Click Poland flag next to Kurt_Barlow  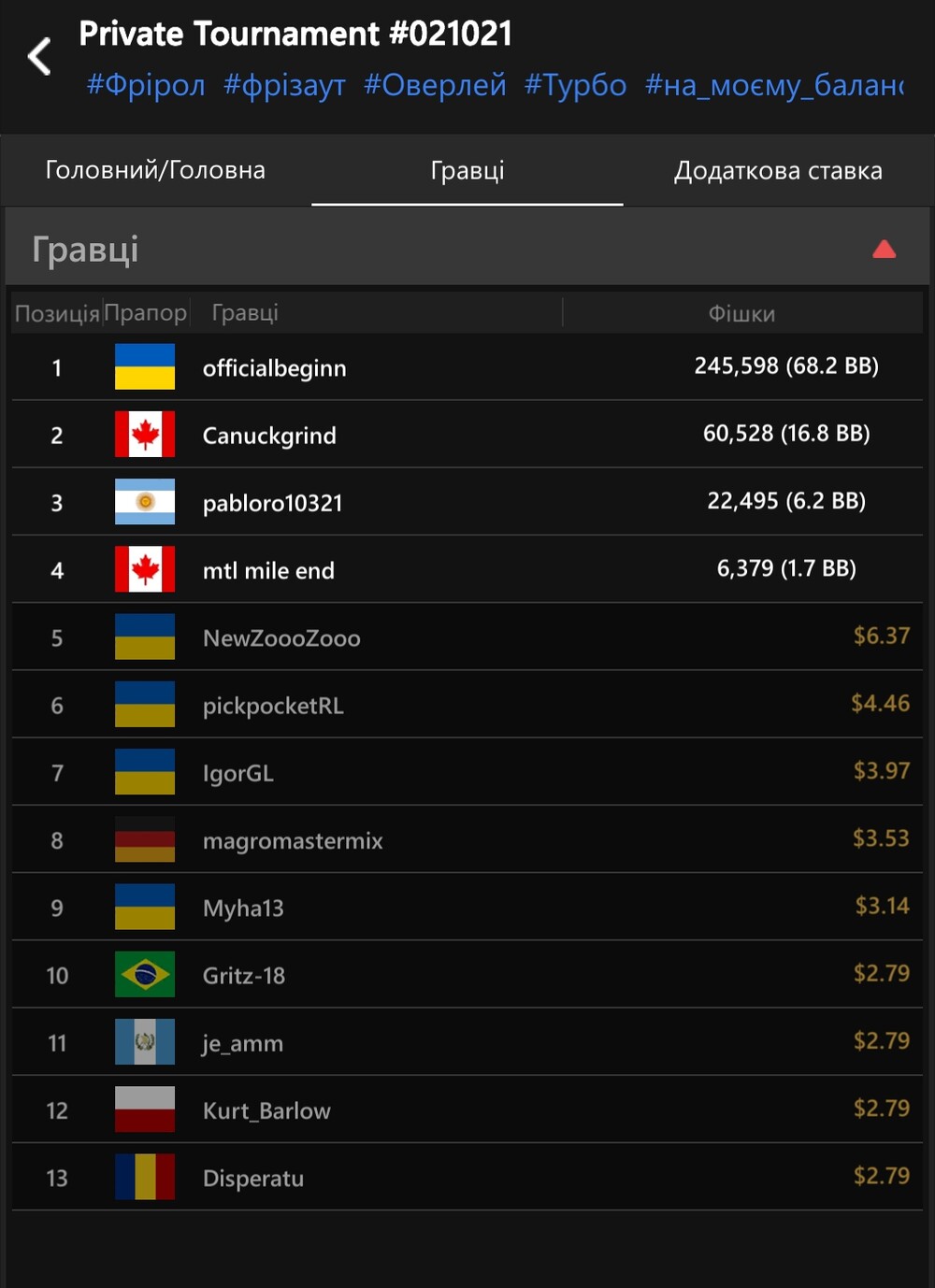pyautogui.click(x=145, y=1109)
